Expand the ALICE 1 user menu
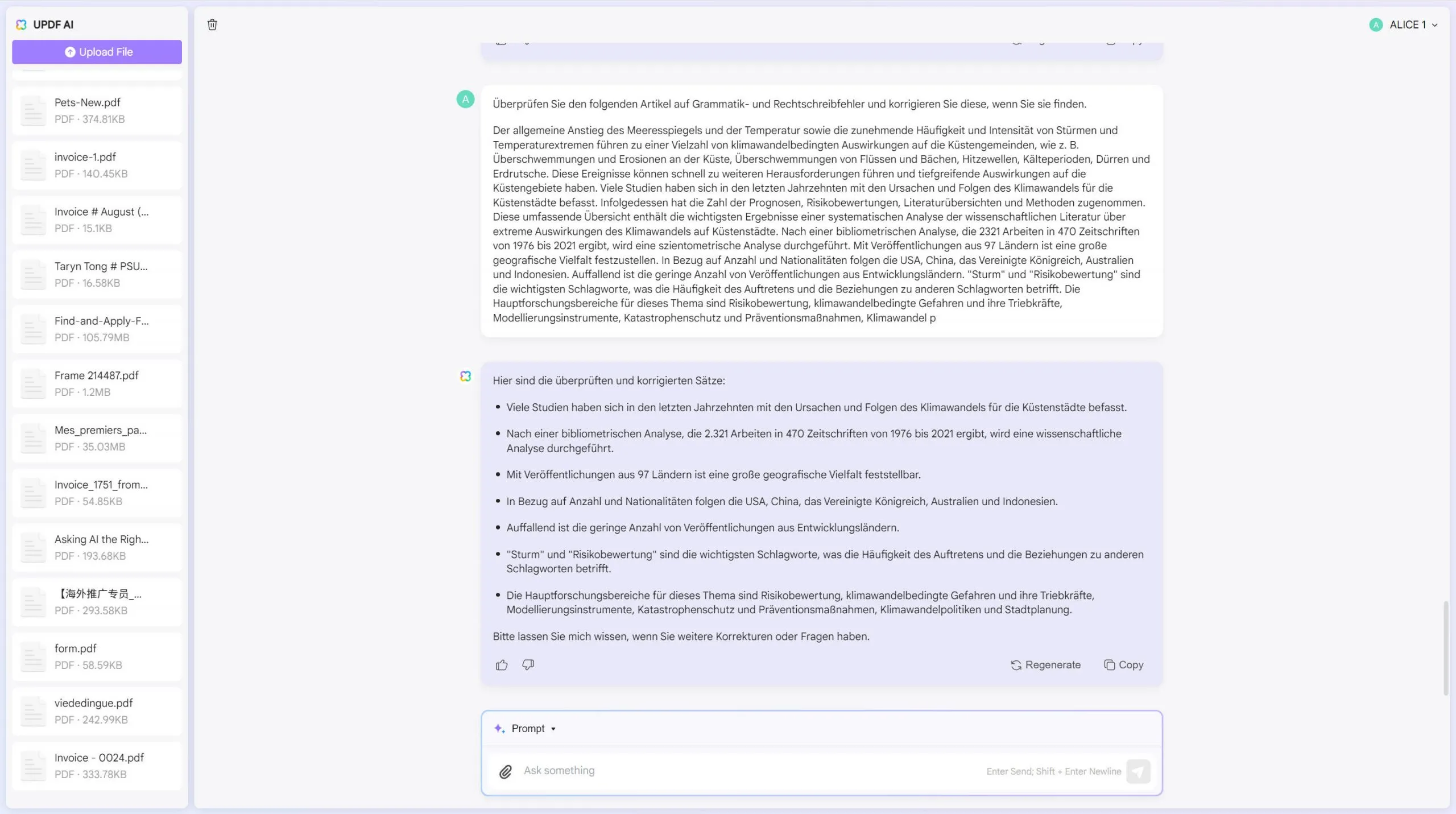The height and width of the screenshot is (814, 1456). pos(1410,24)
